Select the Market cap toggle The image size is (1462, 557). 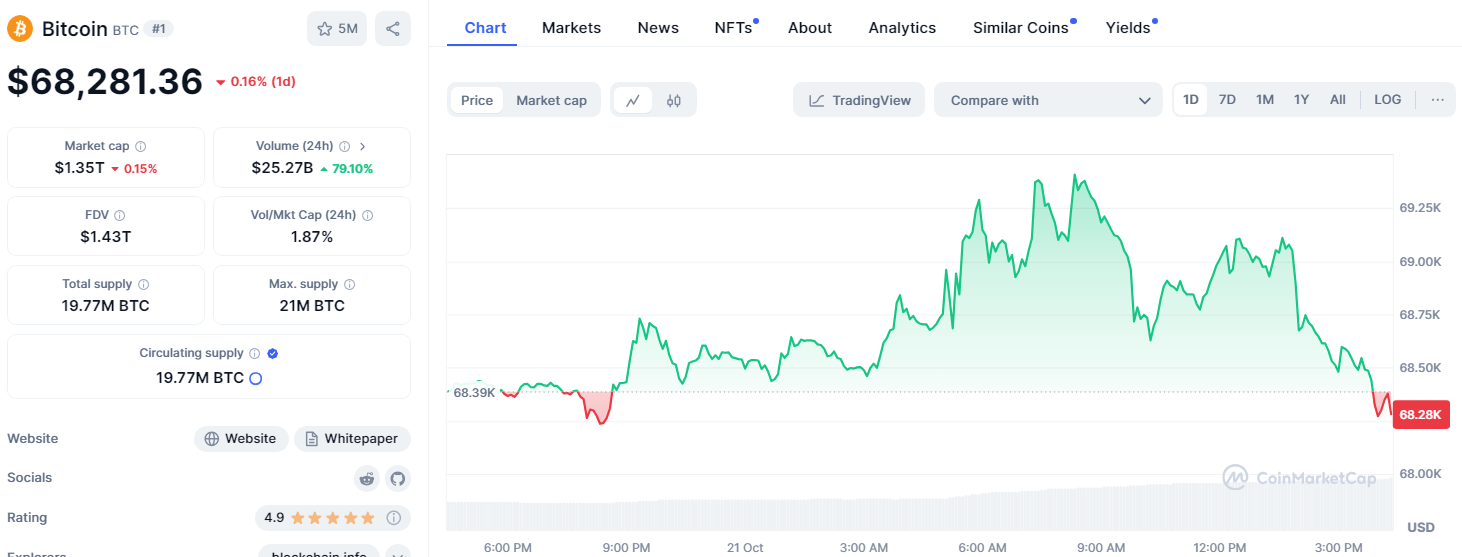[551, 100]
